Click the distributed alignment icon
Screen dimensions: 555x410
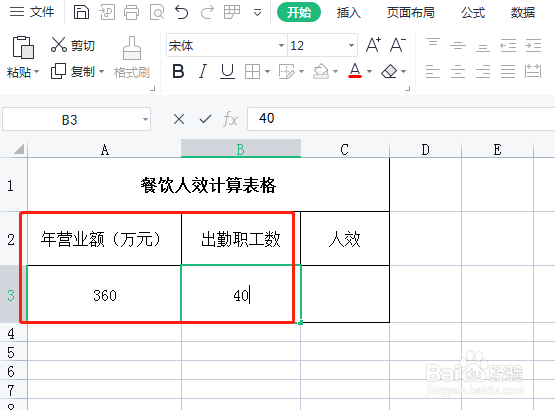click(x=533, y=72)
